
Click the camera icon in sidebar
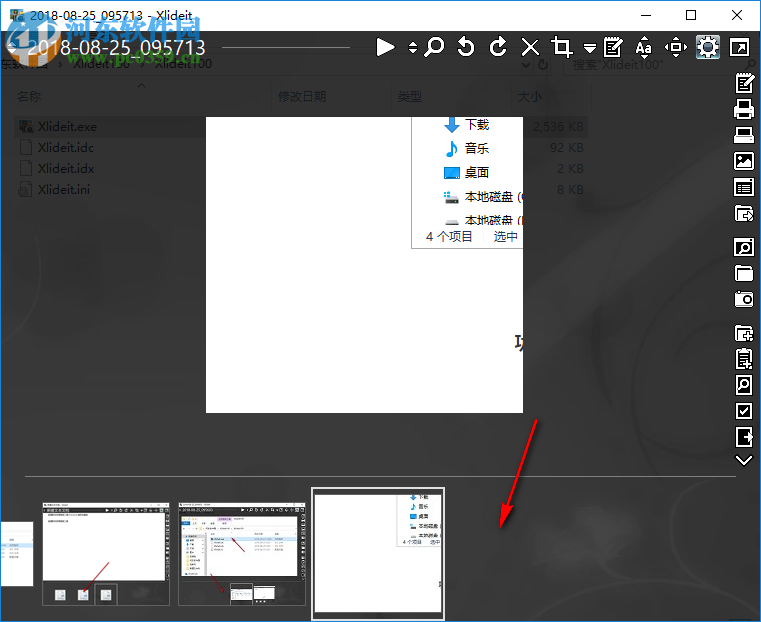coord(744,299)
